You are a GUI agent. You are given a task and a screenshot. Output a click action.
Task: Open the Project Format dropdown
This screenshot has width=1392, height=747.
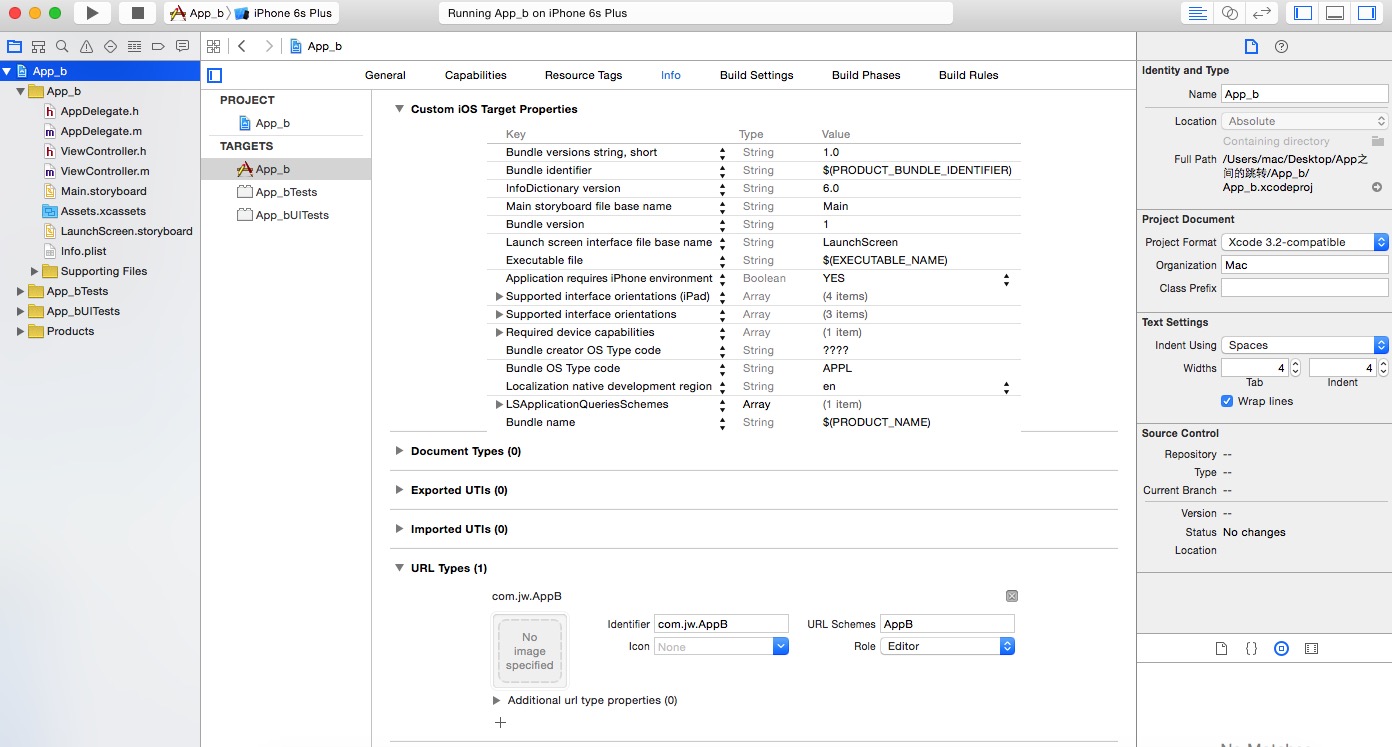(x=1305, y=242)
